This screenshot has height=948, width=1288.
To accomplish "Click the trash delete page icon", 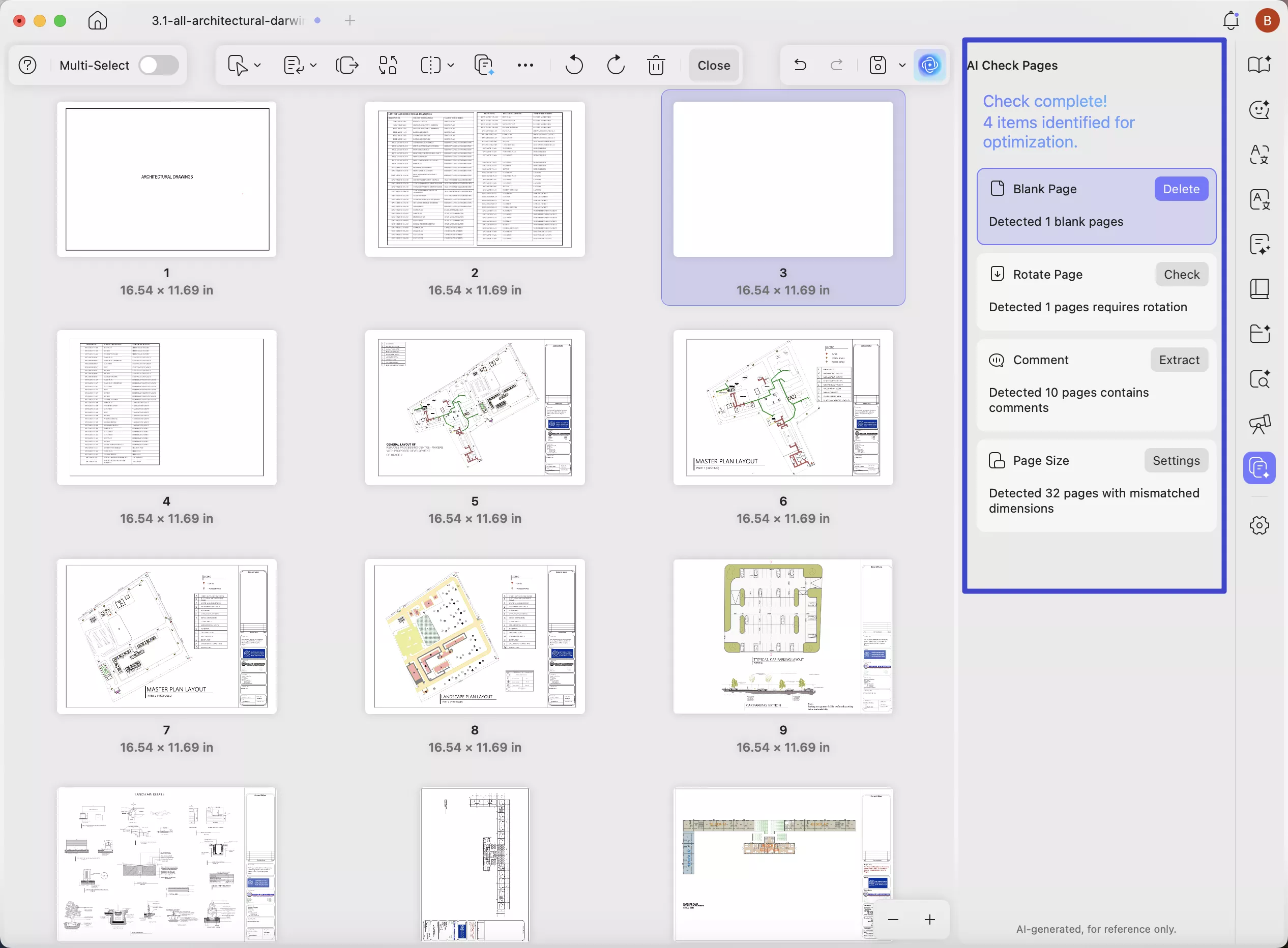I will [656, 66].
